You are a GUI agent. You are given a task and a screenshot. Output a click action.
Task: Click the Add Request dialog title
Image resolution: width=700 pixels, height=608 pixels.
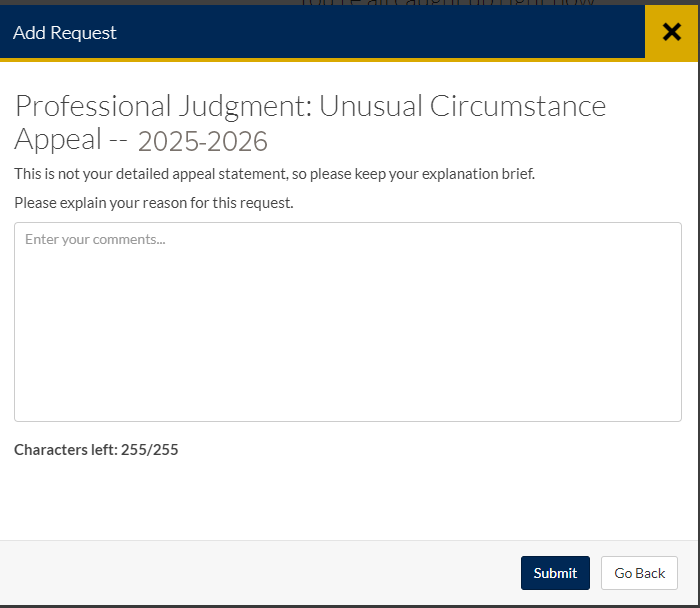pyautogui.click(x=65, y=33)
